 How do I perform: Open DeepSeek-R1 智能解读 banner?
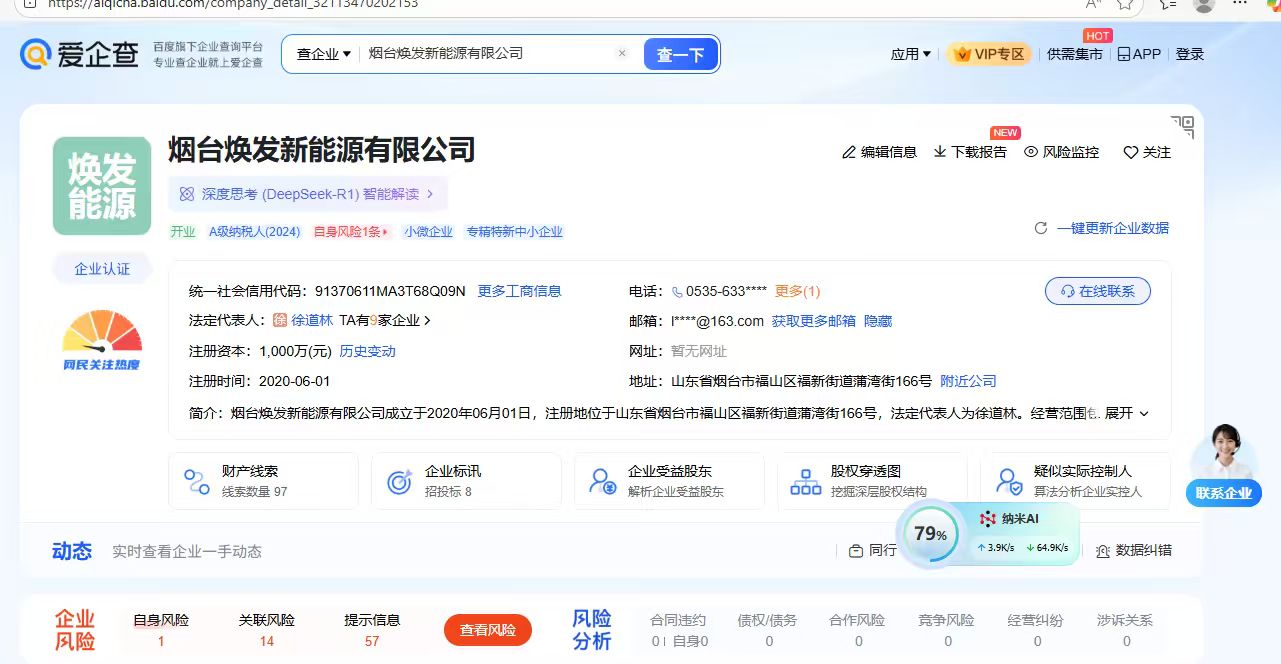(x=307, y=194)
